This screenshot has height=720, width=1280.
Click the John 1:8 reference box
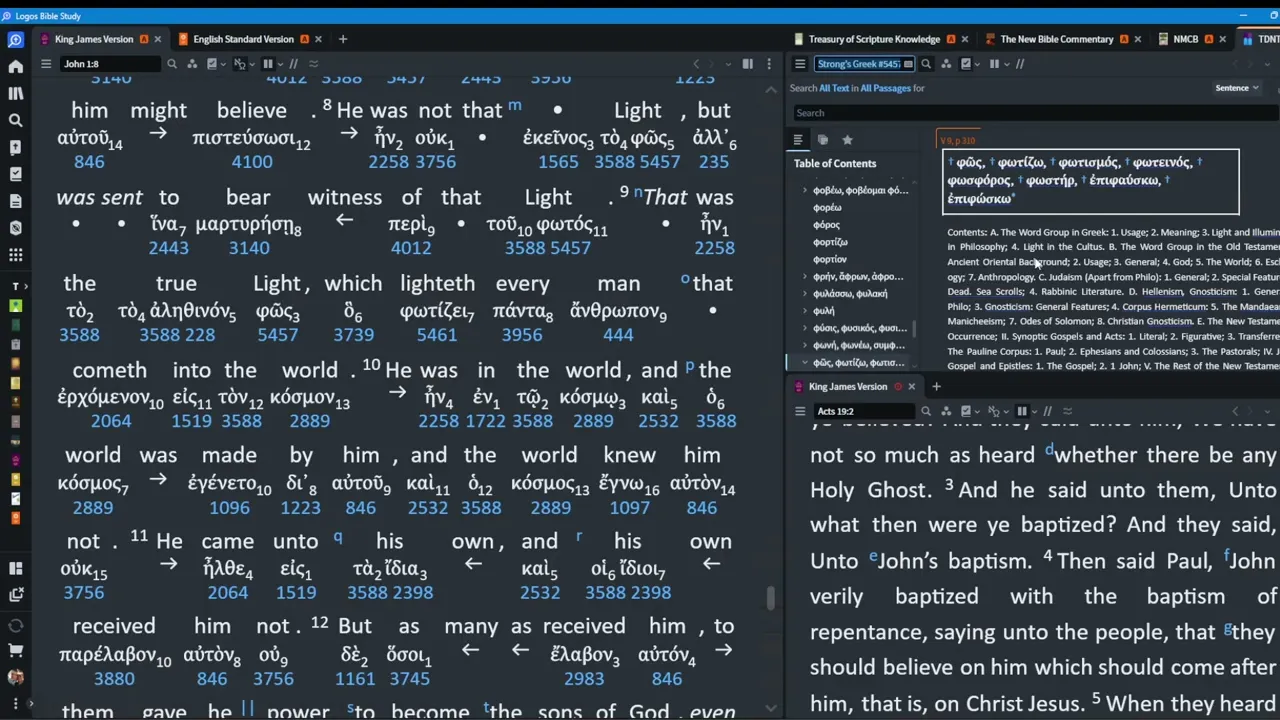click(108, 64)
